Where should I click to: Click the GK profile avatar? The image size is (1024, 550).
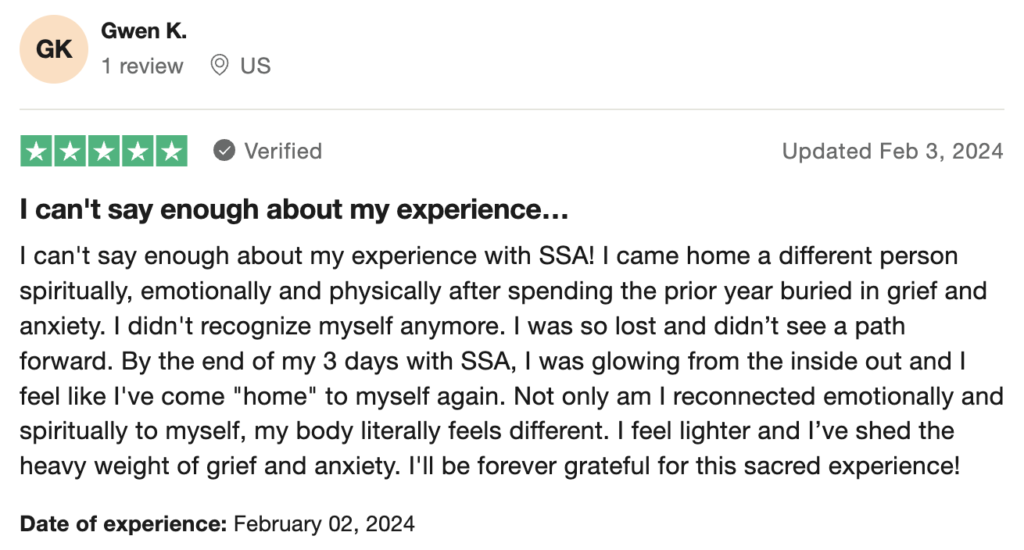click(x=54, y=49)
